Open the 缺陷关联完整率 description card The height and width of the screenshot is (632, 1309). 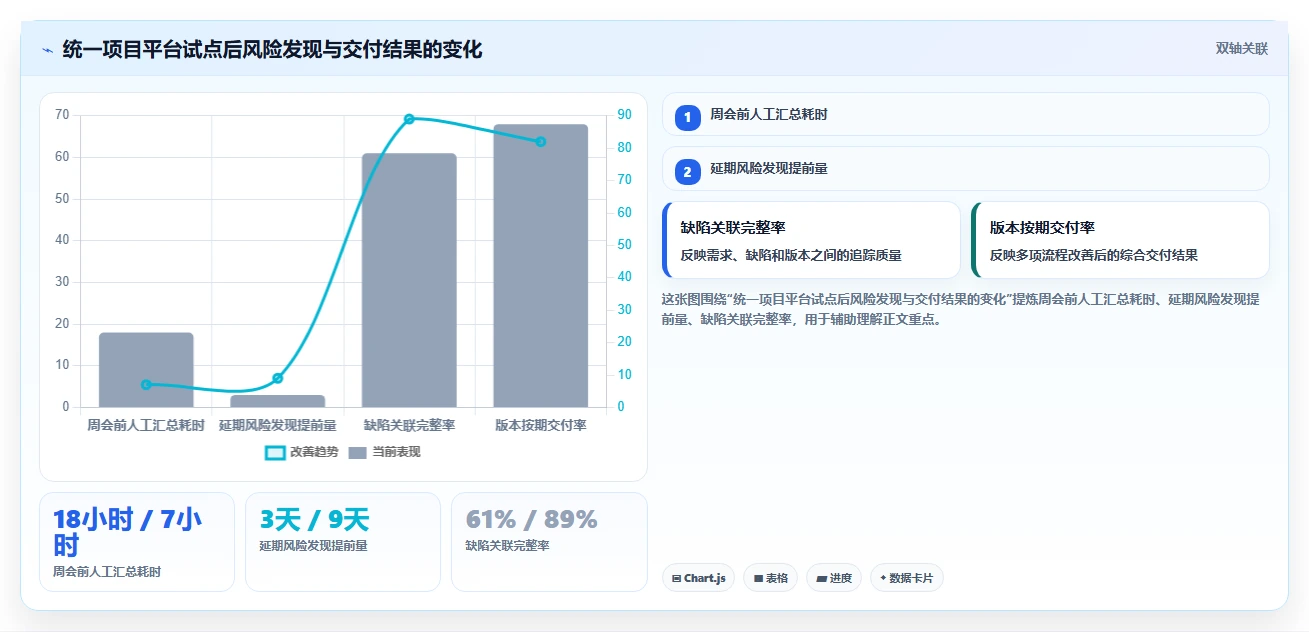[x=811, y=240]
